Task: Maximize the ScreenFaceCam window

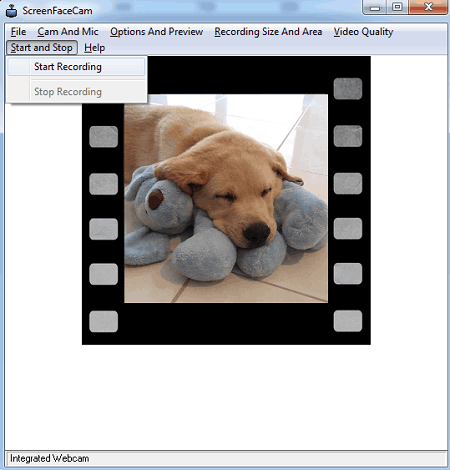Action: (x=397, y=7)
